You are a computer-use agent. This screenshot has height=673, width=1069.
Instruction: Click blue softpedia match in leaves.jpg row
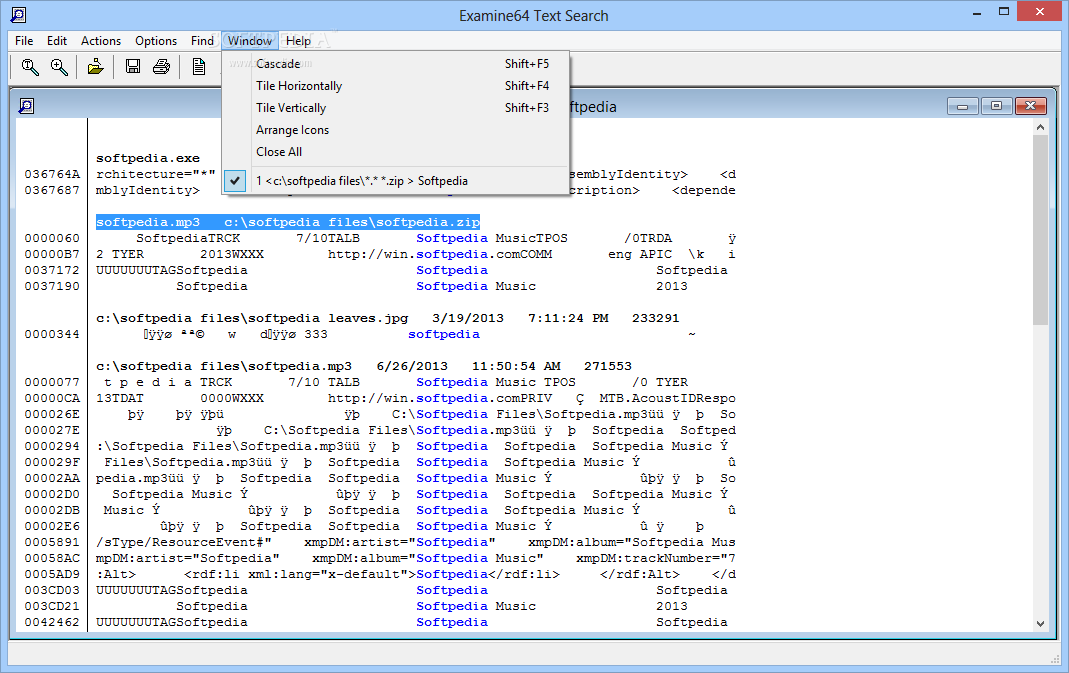click(444, 335)
